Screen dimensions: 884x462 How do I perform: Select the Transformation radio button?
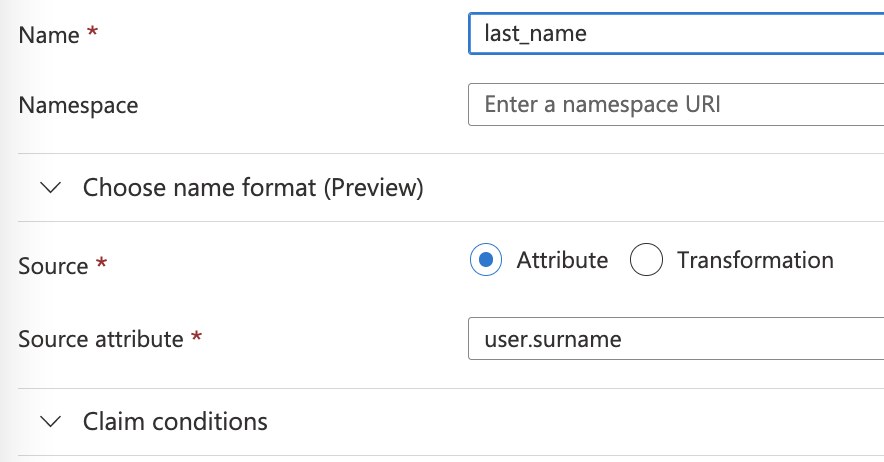(647, 261)
